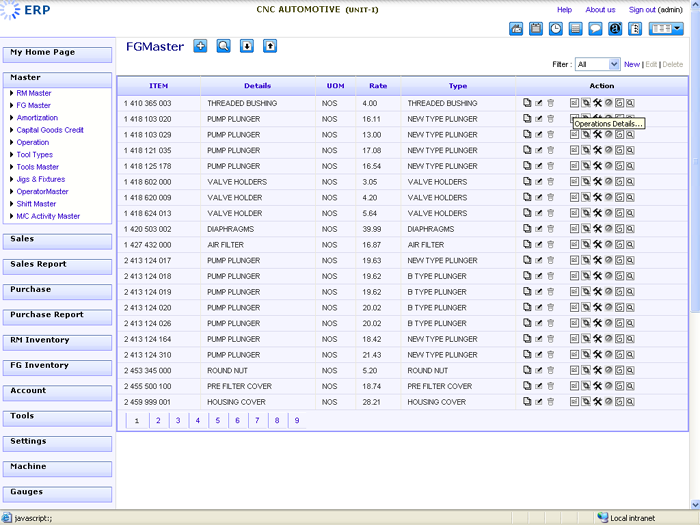The height and width of the screenshot is (525, 700).
Task: Expand the Purchase menu section
Action: [x=57, y=292]
